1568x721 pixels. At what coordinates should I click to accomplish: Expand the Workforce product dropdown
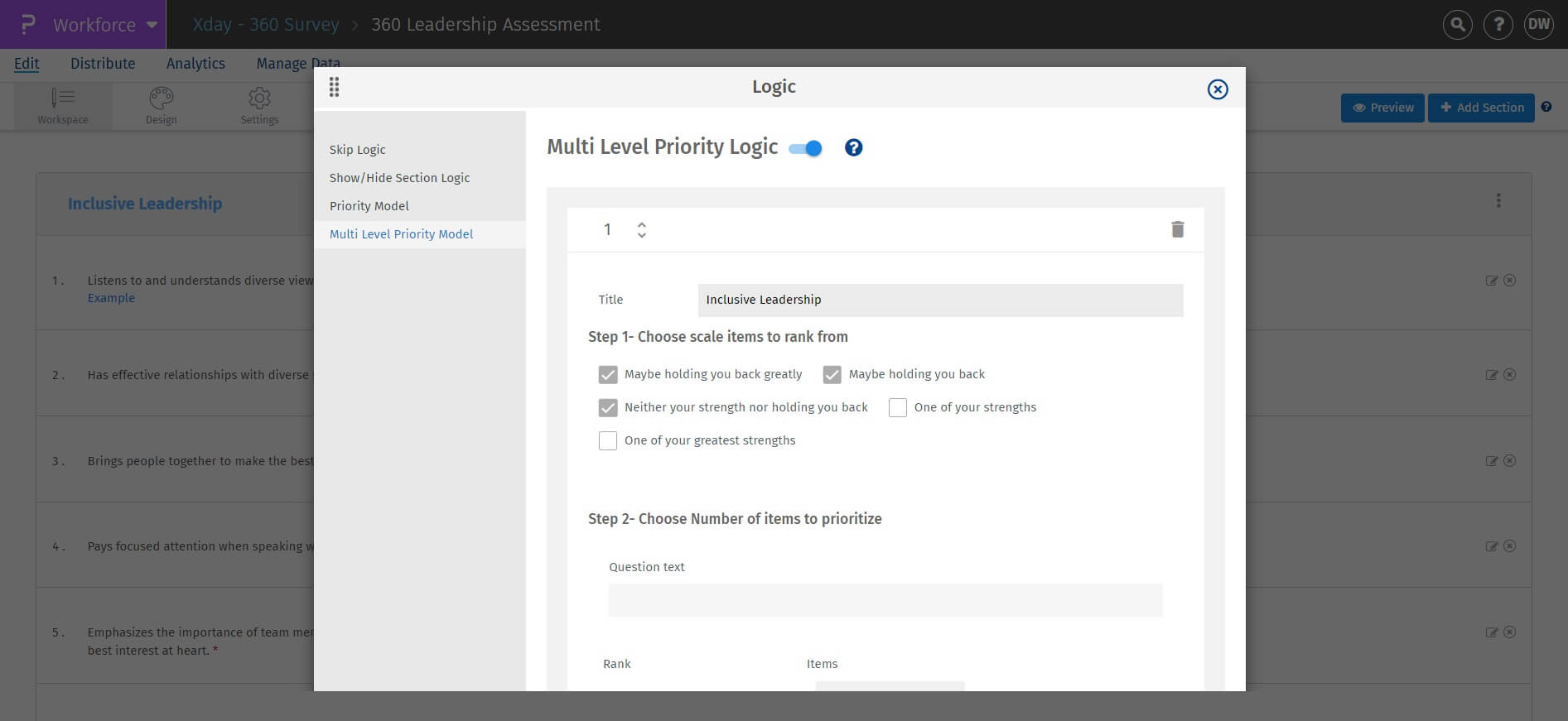point(152,25)
